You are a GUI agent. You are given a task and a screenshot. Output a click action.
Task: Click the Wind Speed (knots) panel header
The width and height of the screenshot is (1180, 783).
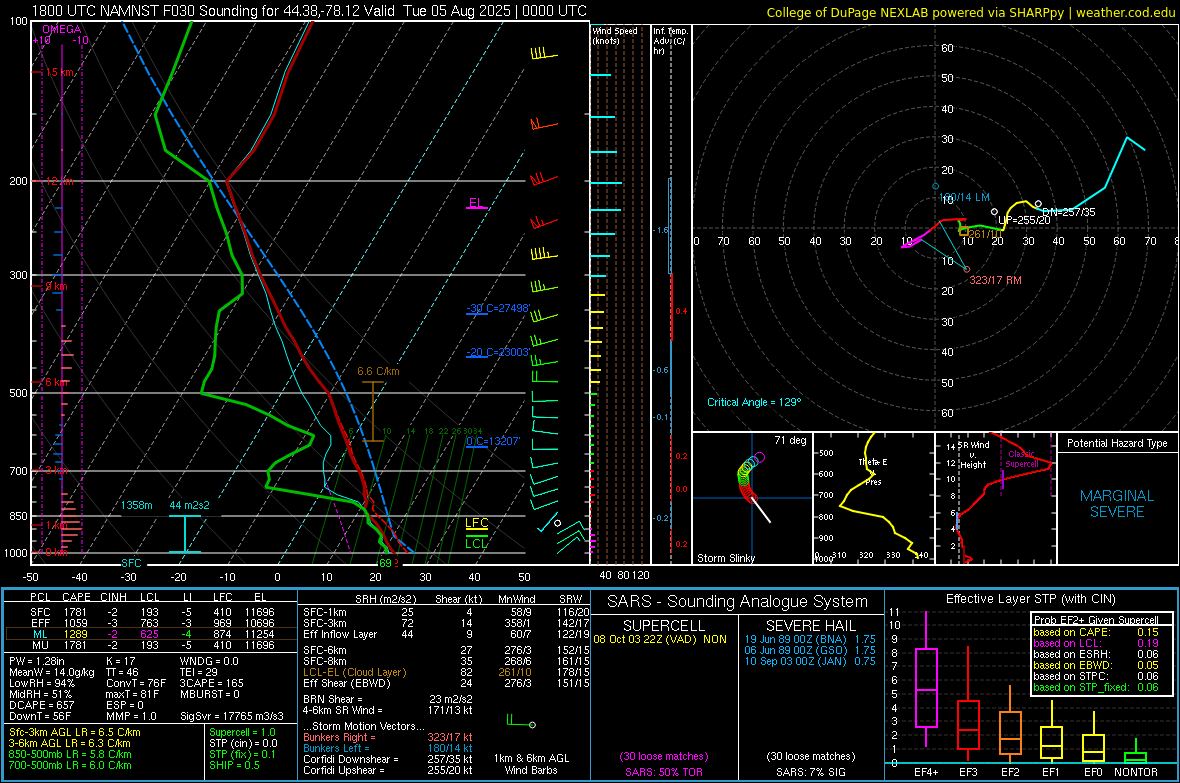click(614, 35)
